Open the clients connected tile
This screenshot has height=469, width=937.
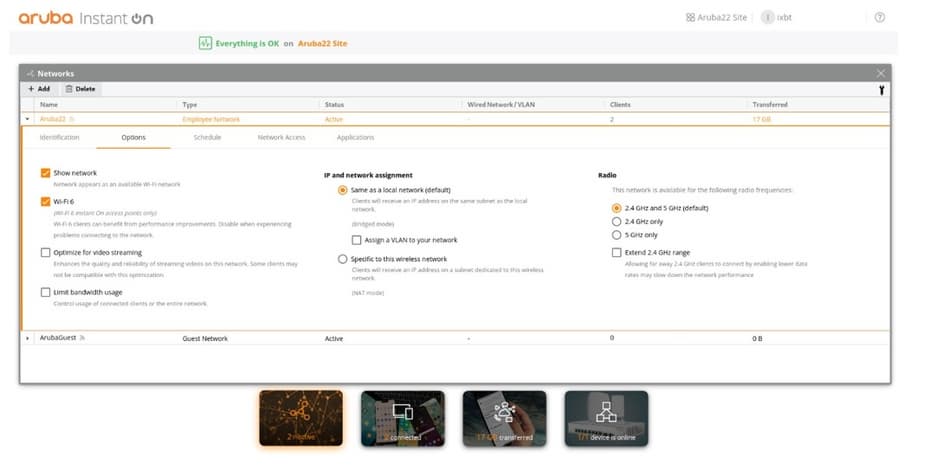[403, 418]
